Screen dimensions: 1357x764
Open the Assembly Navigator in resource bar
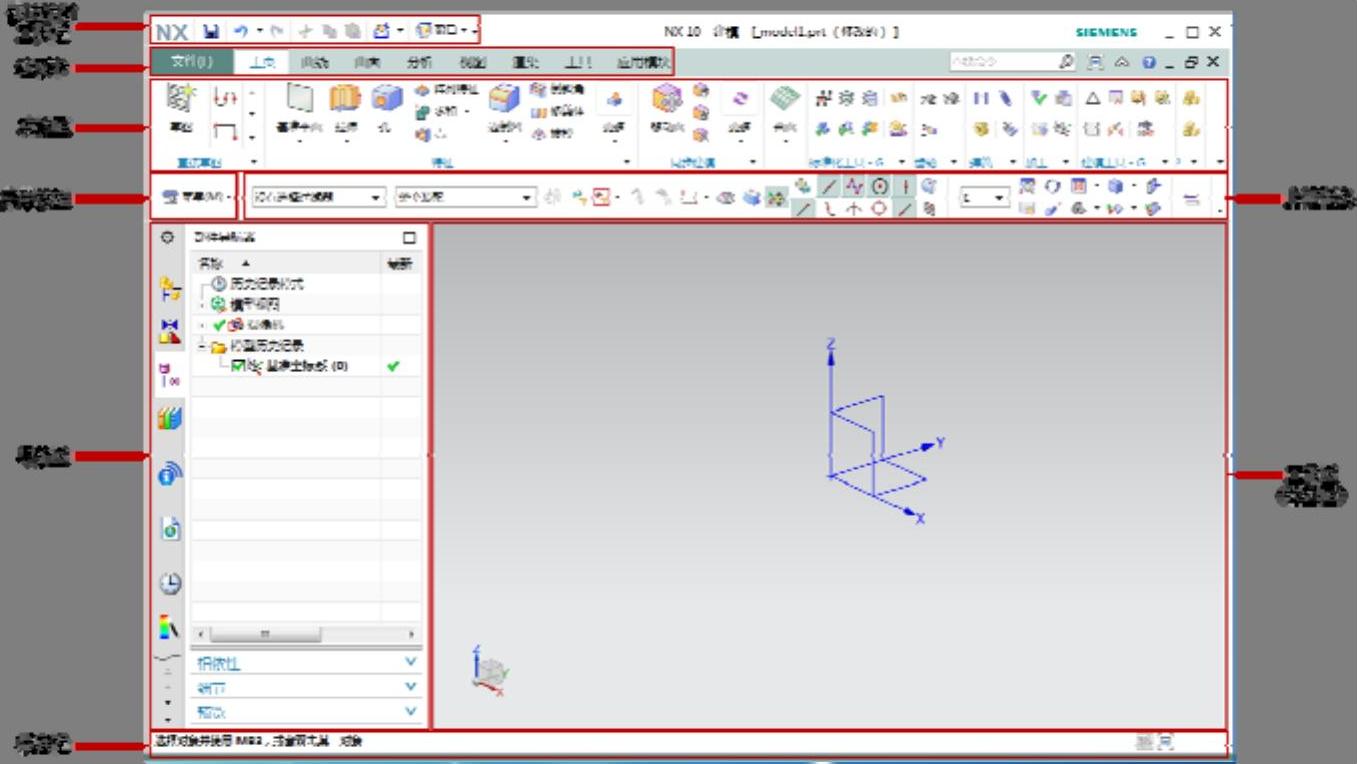pyautogui.click(x=170, y=290)
